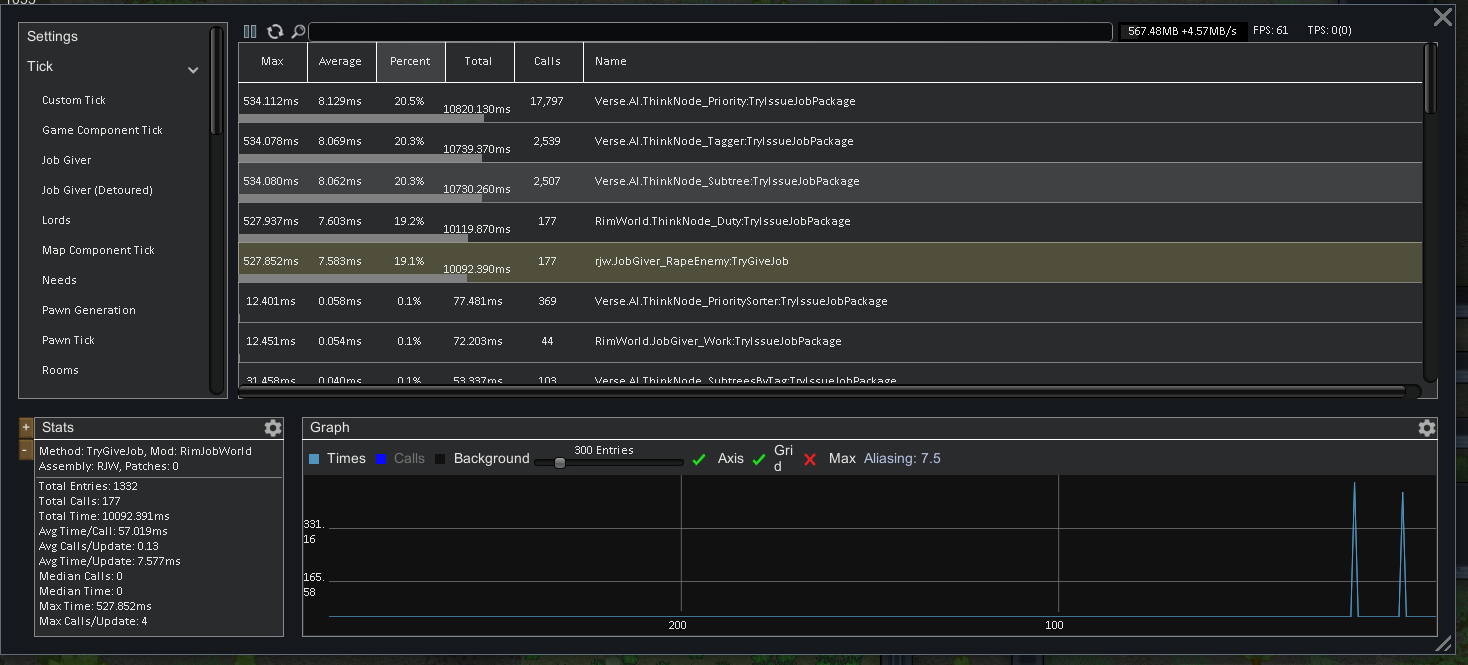Enable the Max red X toggle

(x=810, y=459)
